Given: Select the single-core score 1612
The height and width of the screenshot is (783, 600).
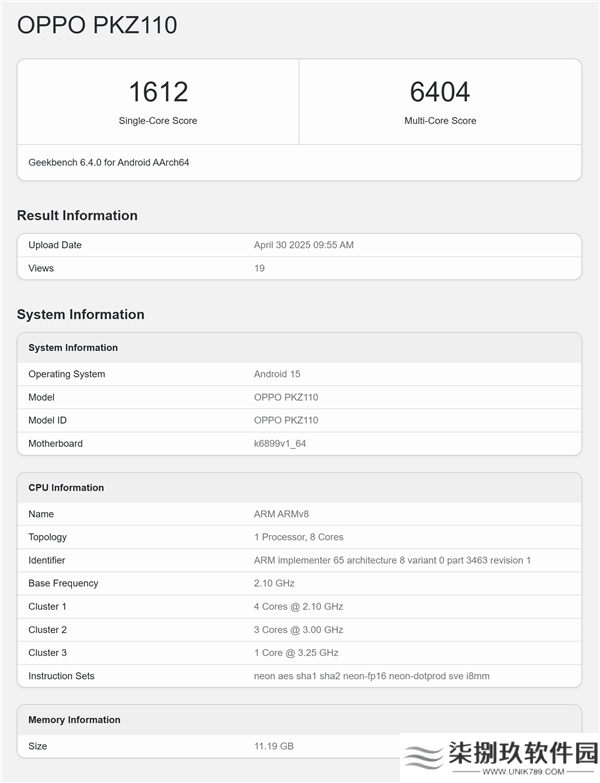Looking at the screenshot, I should click(158, 92).
